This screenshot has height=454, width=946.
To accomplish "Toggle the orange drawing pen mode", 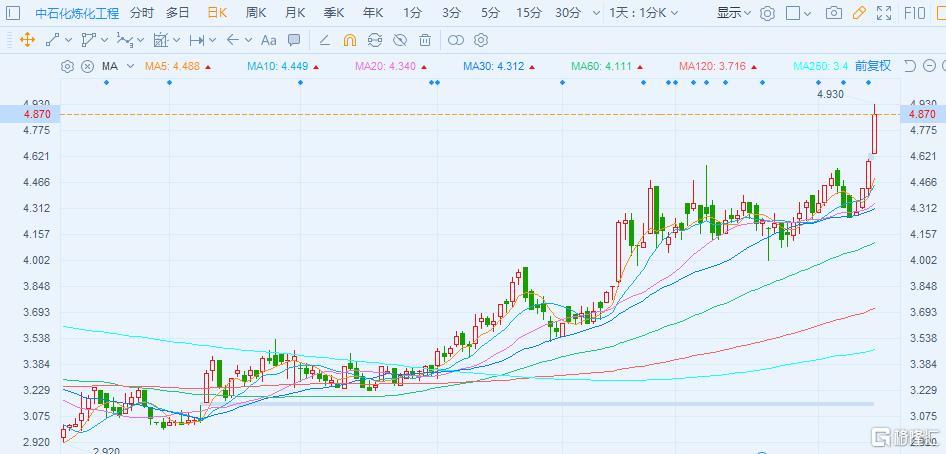I will click(859, 13).
